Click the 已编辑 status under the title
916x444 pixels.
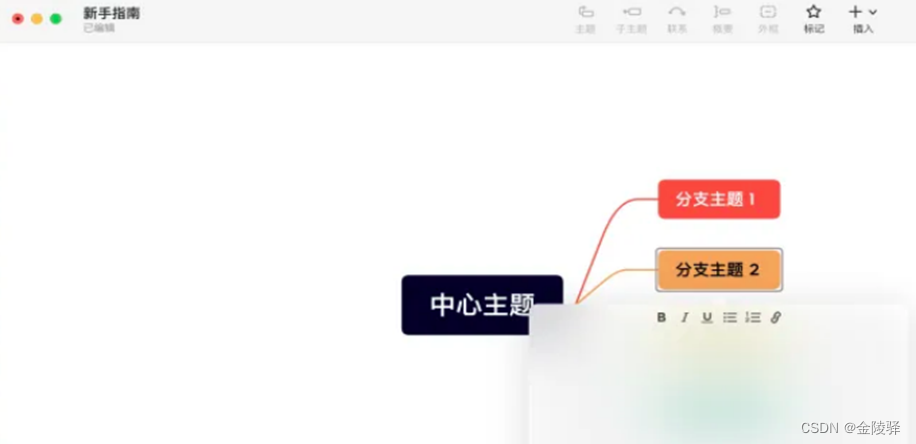(x=99, y=27)
